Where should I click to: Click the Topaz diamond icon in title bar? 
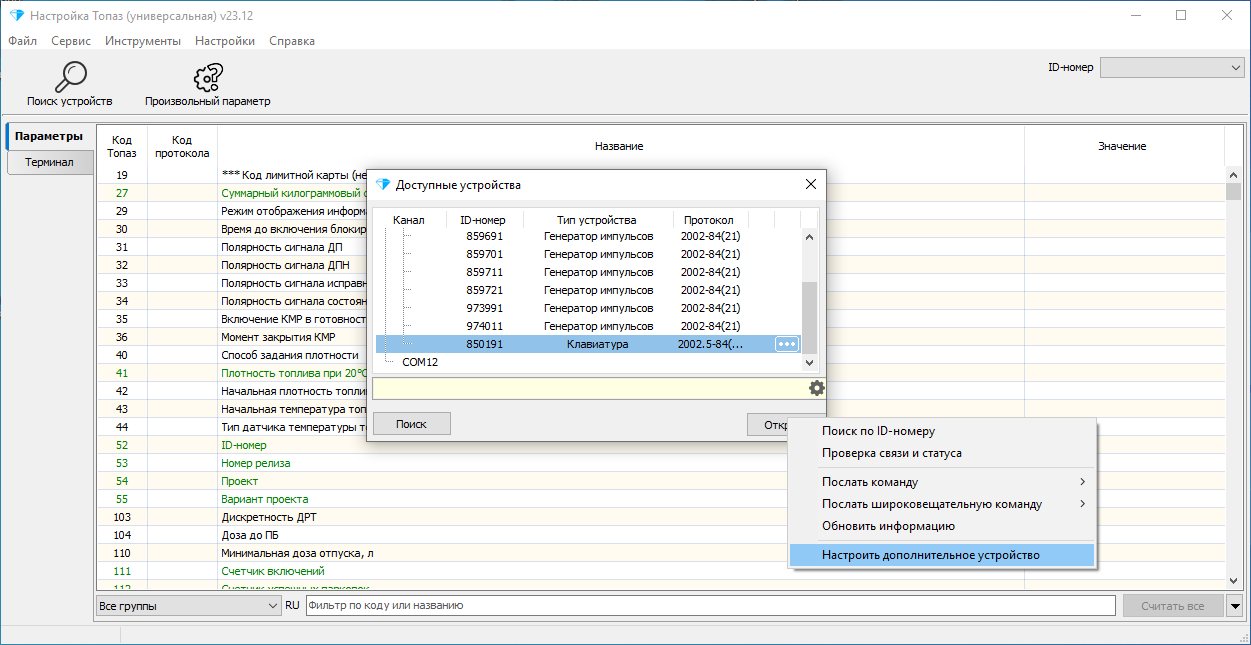tap(16, 15)
